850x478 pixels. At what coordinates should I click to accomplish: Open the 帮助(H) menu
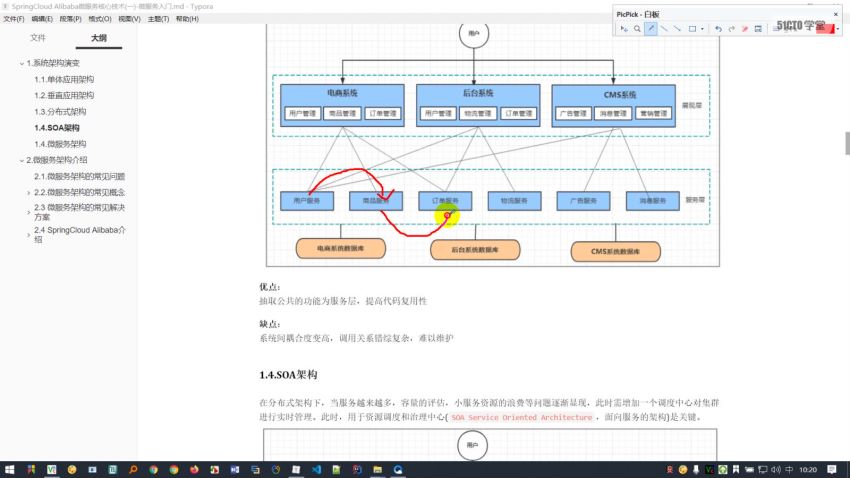[187, 19]
